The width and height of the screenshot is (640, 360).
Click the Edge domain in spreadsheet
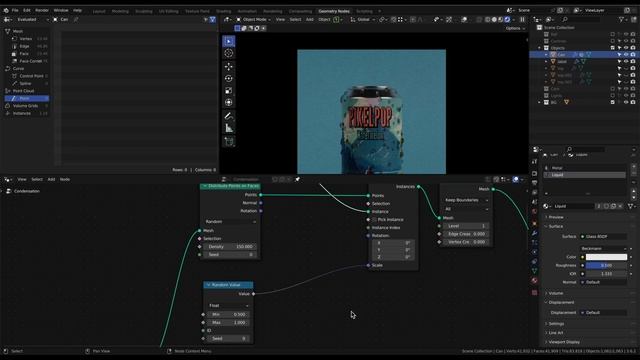click(x=27, y=46)
